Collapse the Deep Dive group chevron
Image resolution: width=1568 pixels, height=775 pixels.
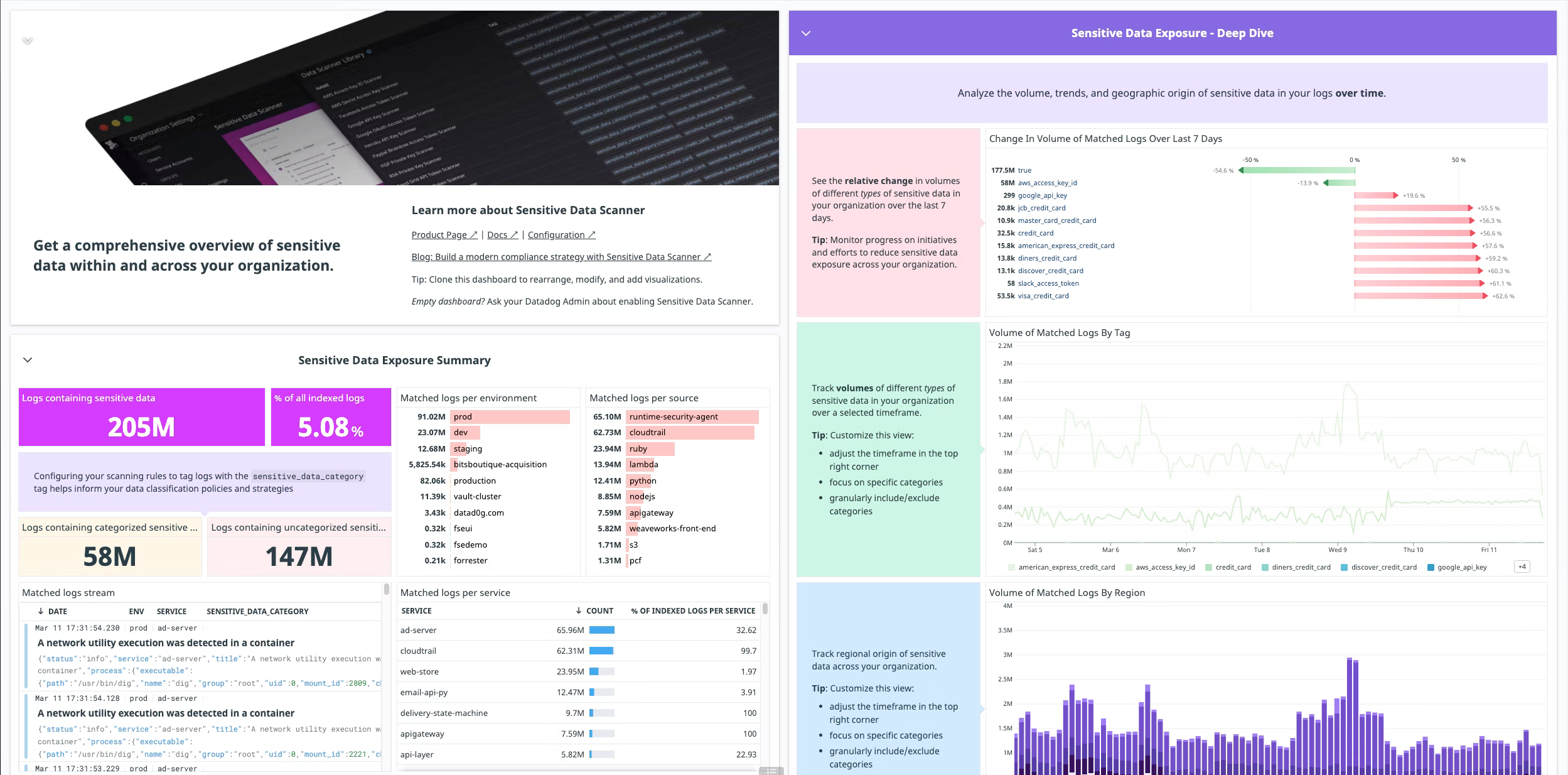coord(806,33)
